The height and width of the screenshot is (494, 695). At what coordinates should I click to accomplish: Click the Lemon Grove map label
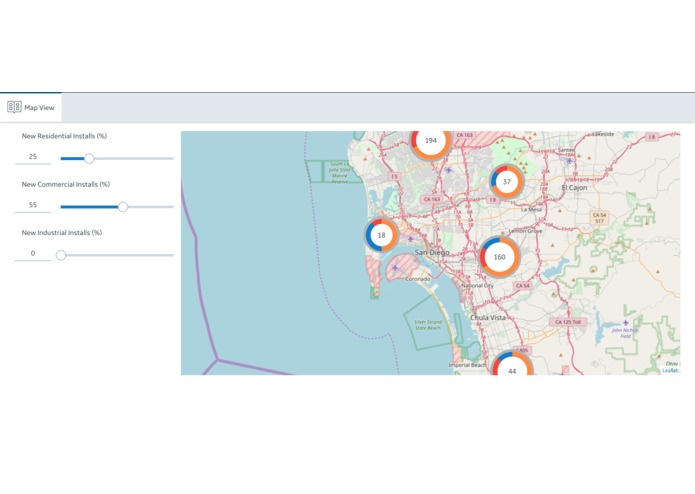point(525,231)
